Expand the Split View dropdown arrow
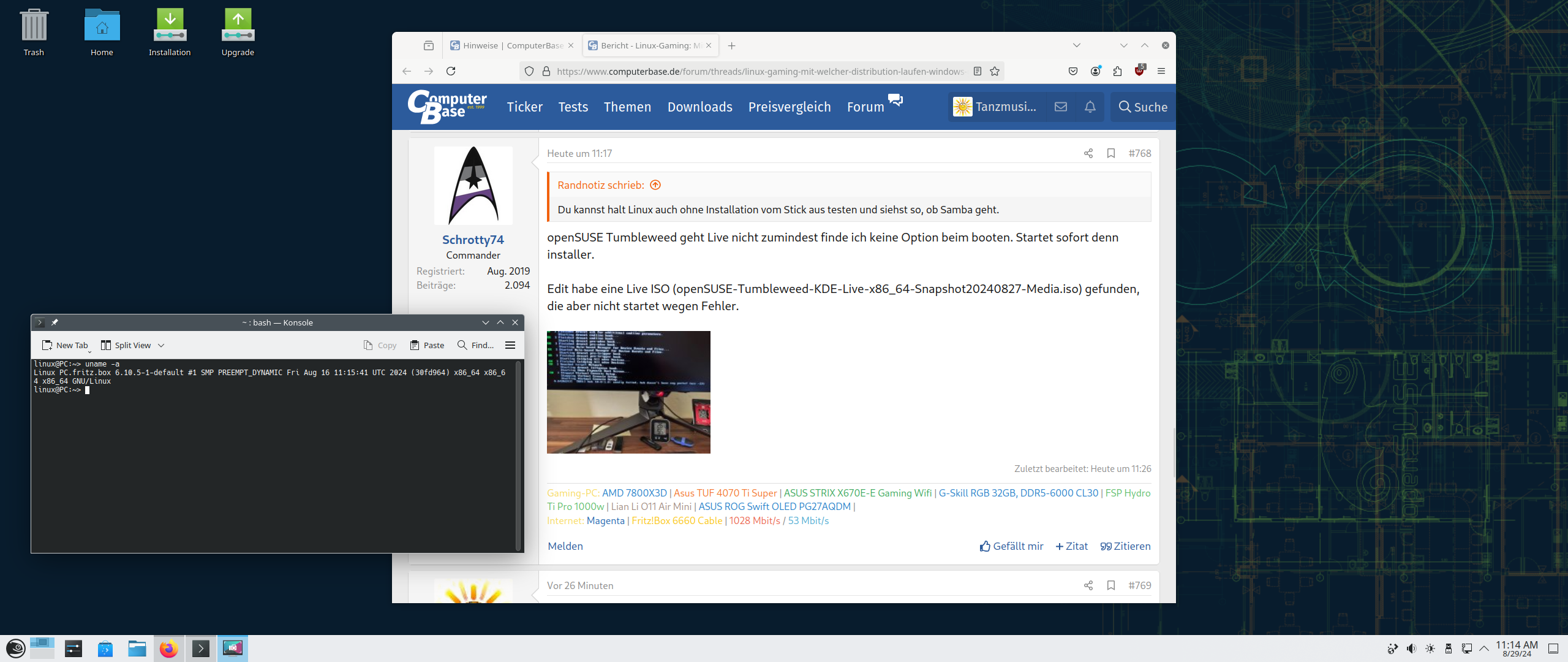Viewport: 1568px width, 662px height. pos(161,345)
